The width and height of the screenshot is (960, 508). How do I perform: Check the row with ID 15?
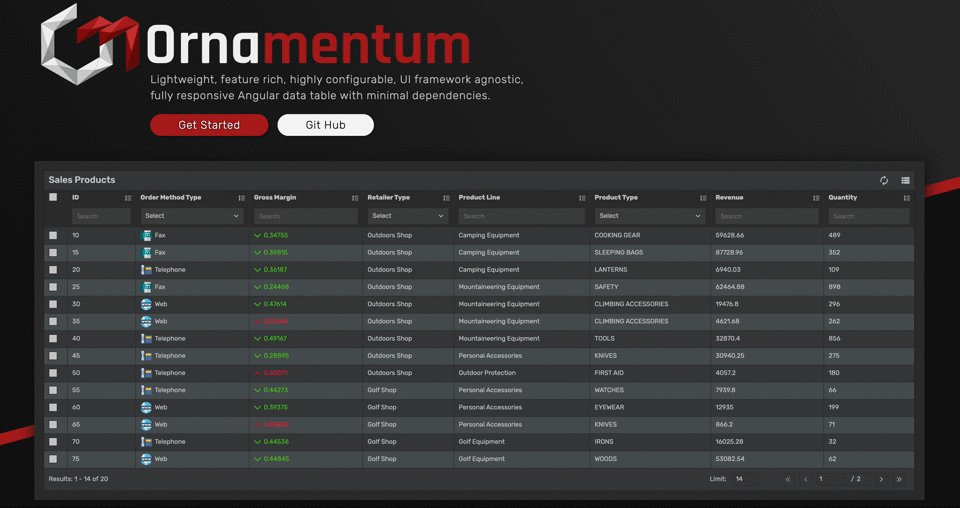pyautogui.click(x=53, y=253)
